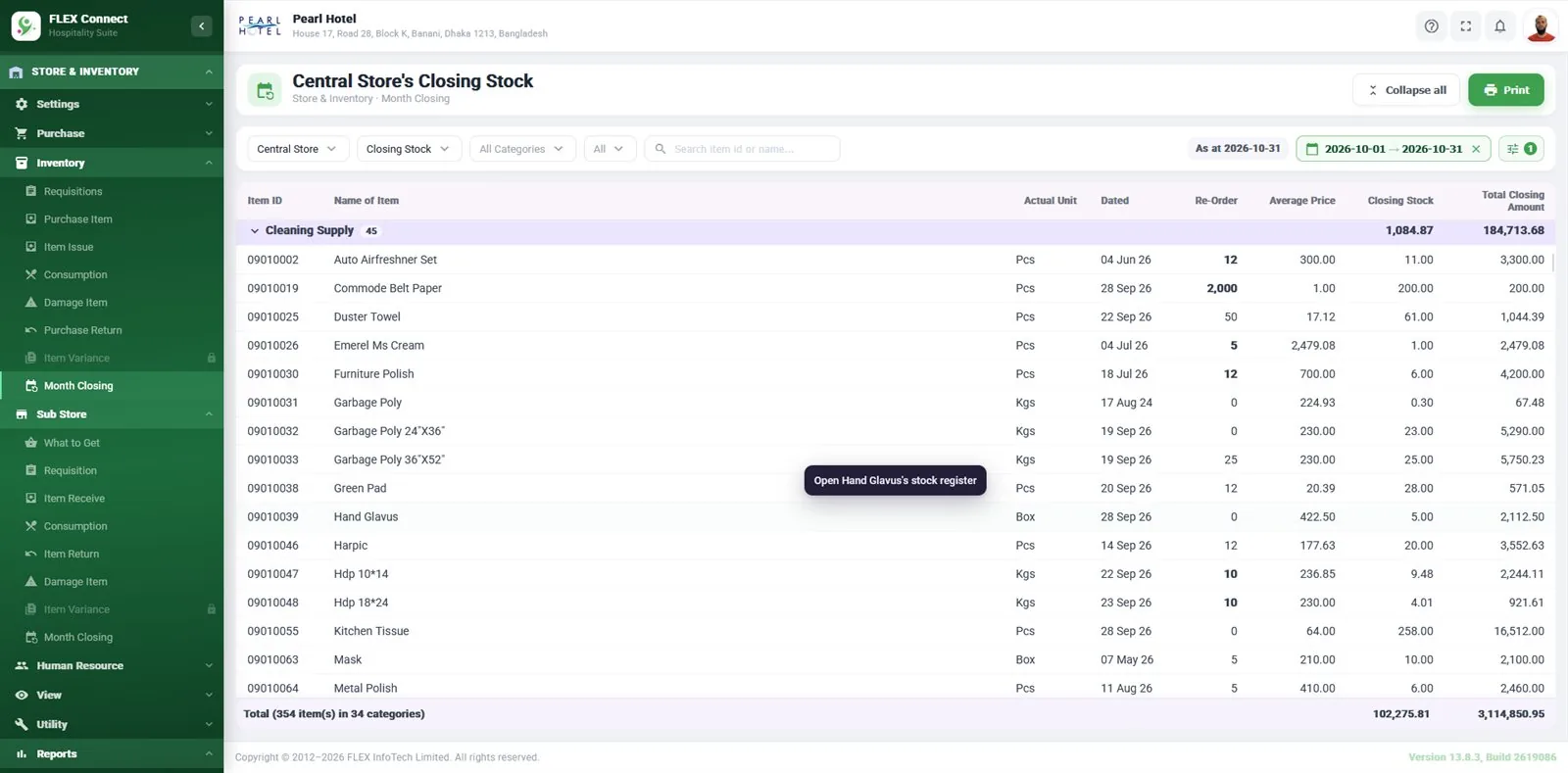Image resolution: width=1568 pixels, height=773 pixels.
Task: Focus the search item id or name field
Action: tap(742, 149)
